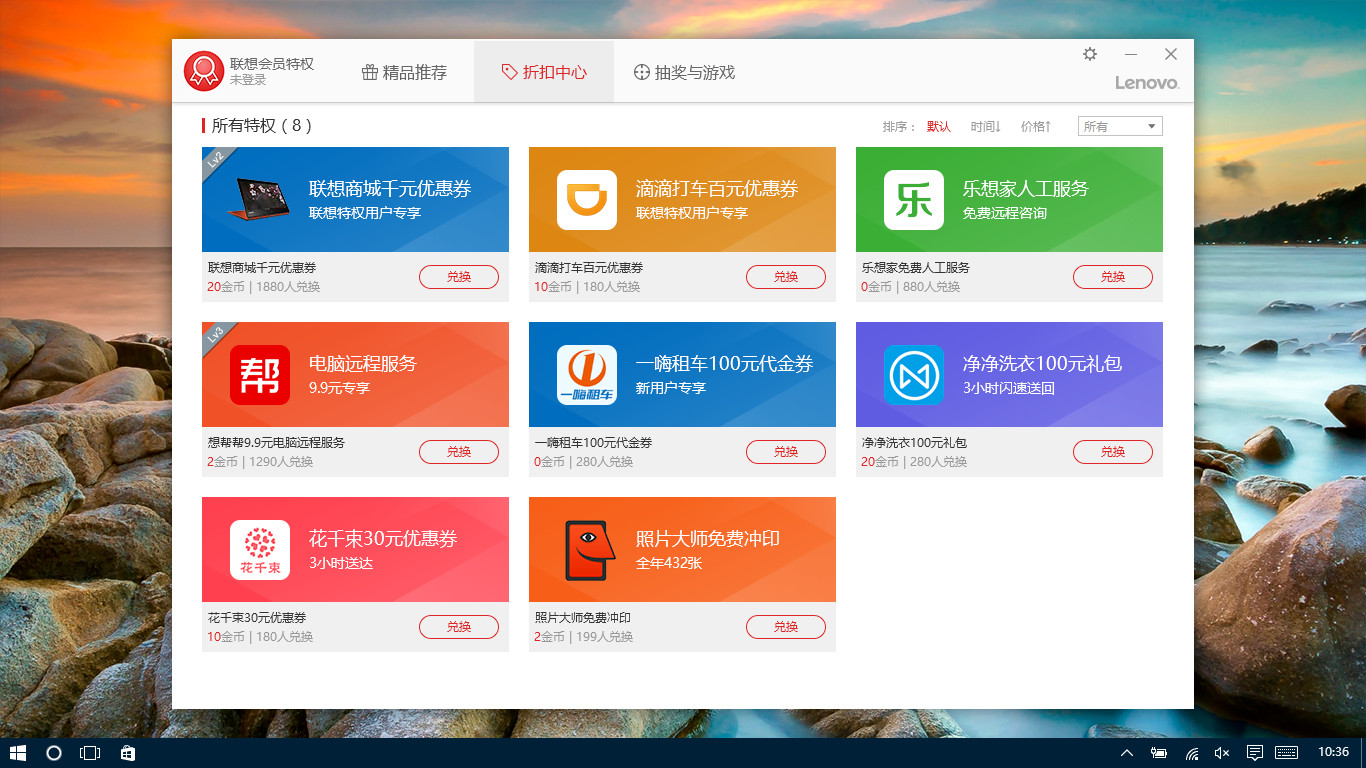
Task: Click the 一嗨租车 car rental icon
Action: point(586,375)
